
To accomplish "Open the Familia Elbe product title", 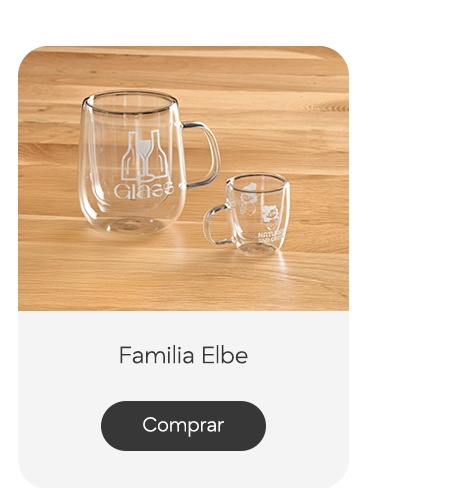I will click(183, 355).
